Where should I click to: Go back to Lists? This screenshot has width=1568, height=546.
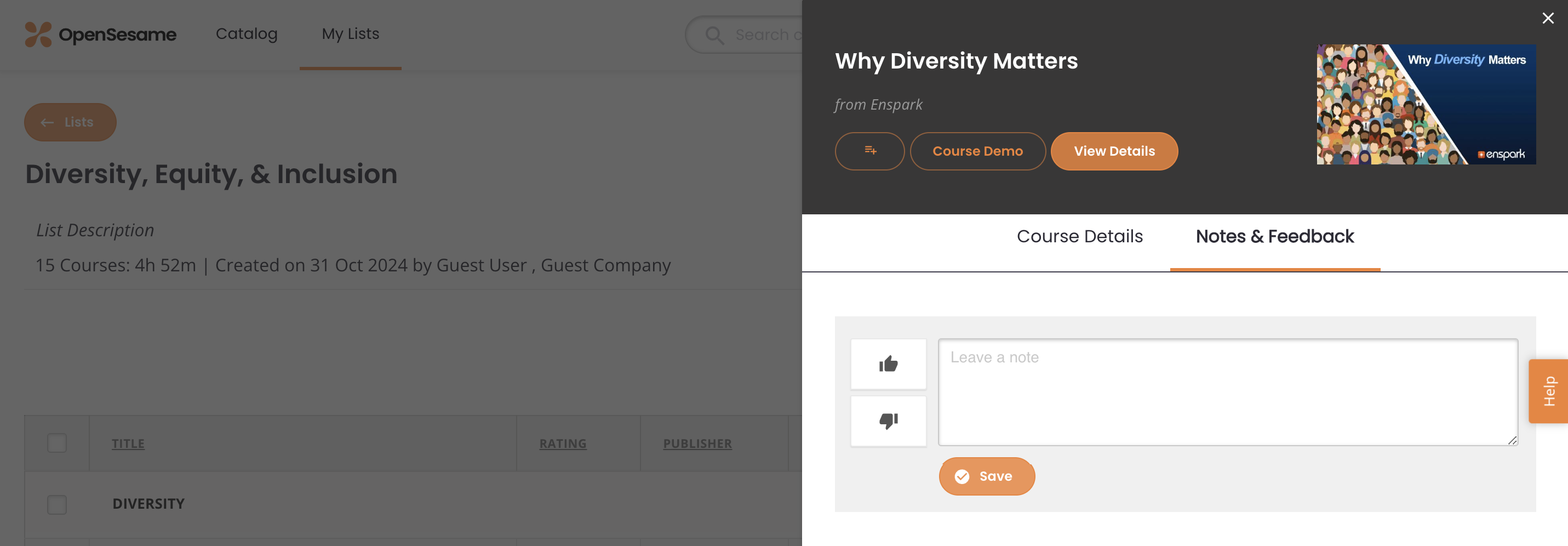point(70,122)
